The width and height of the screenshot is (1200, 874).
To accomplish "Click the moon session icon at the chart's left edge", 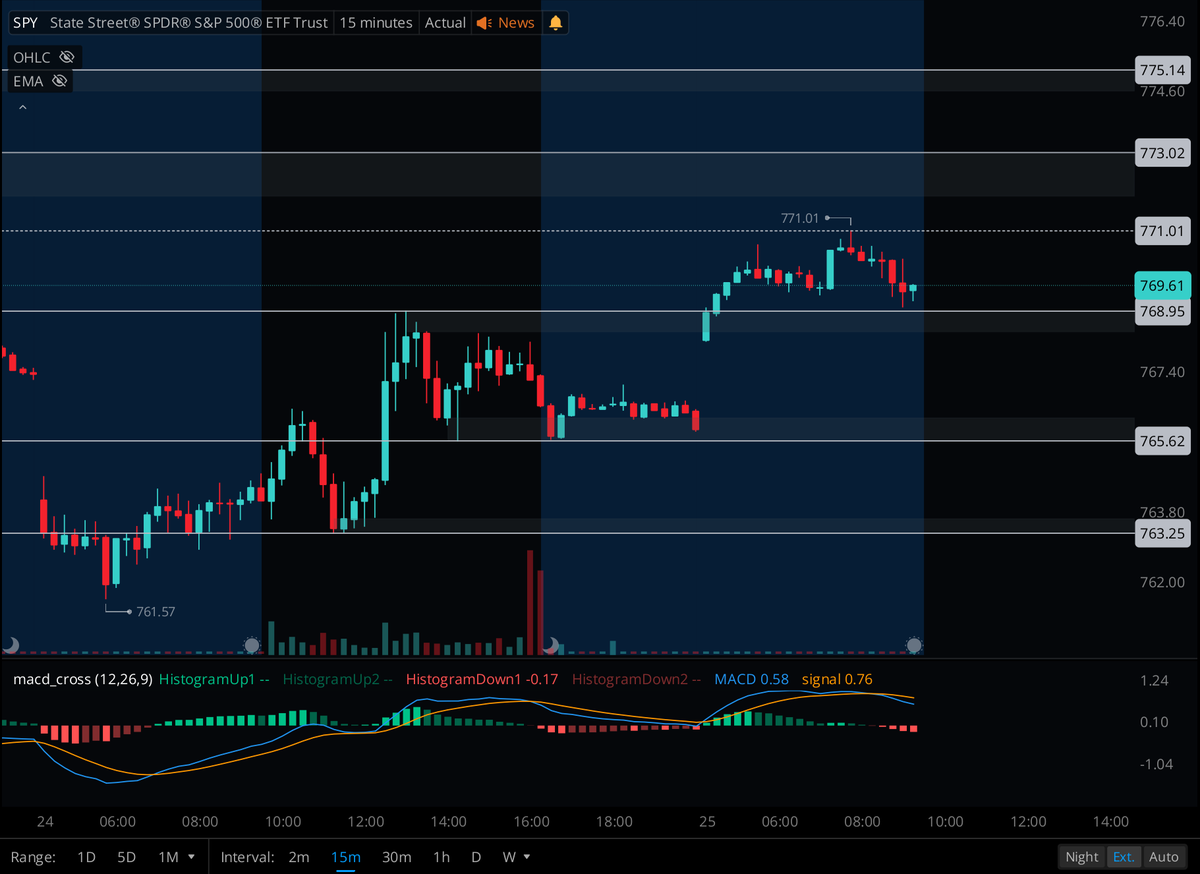I will 10,645.
